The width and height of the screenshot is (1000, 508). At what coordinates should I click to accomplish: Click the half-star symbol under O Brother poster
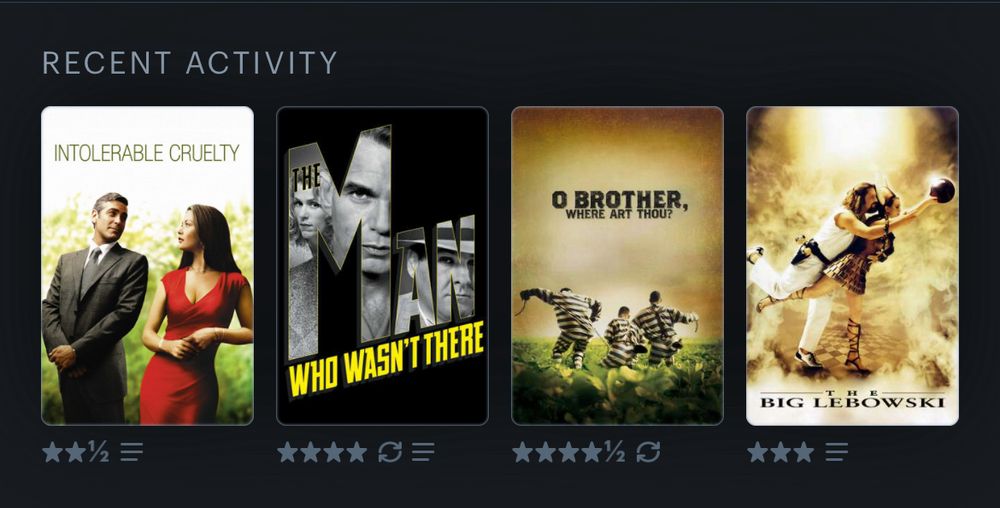tap(614, 453)
